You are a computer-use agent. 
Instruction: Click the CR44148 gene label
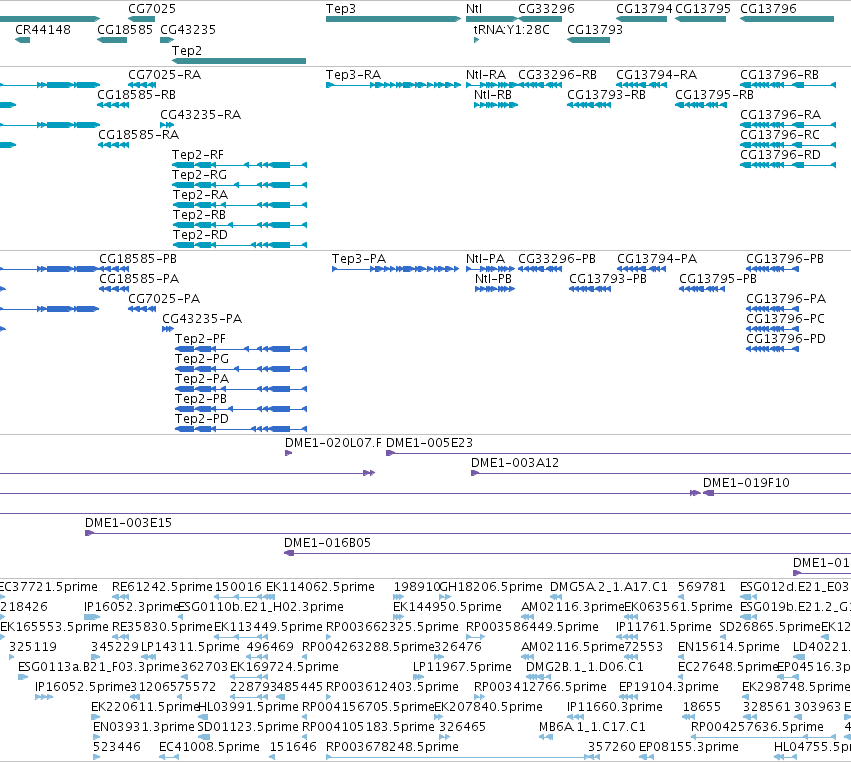[x=43, y=29]
